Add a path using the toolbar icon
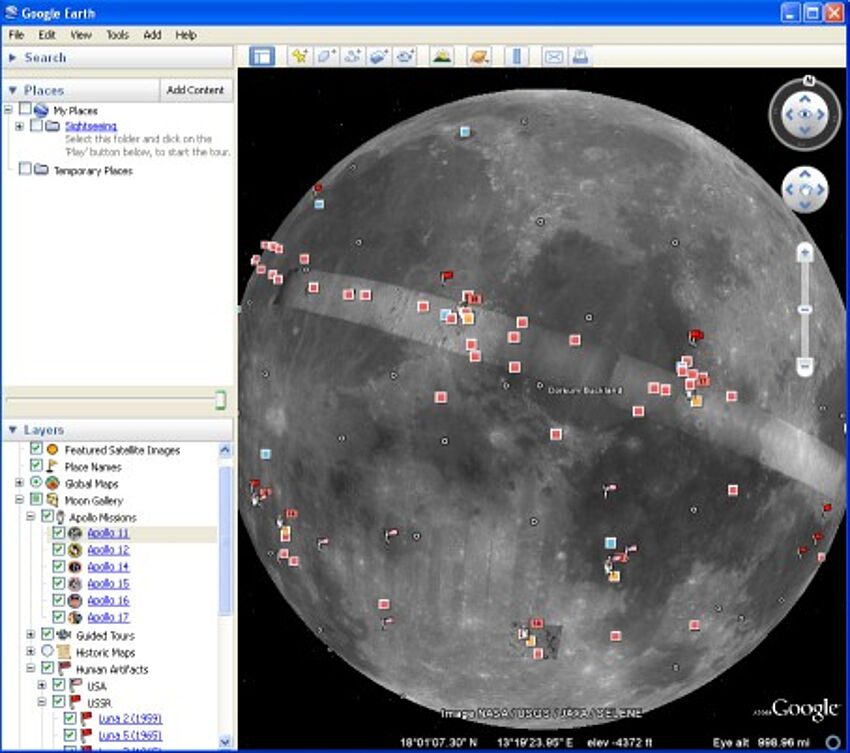The image size is (850, 753). [x=353, y=56]
